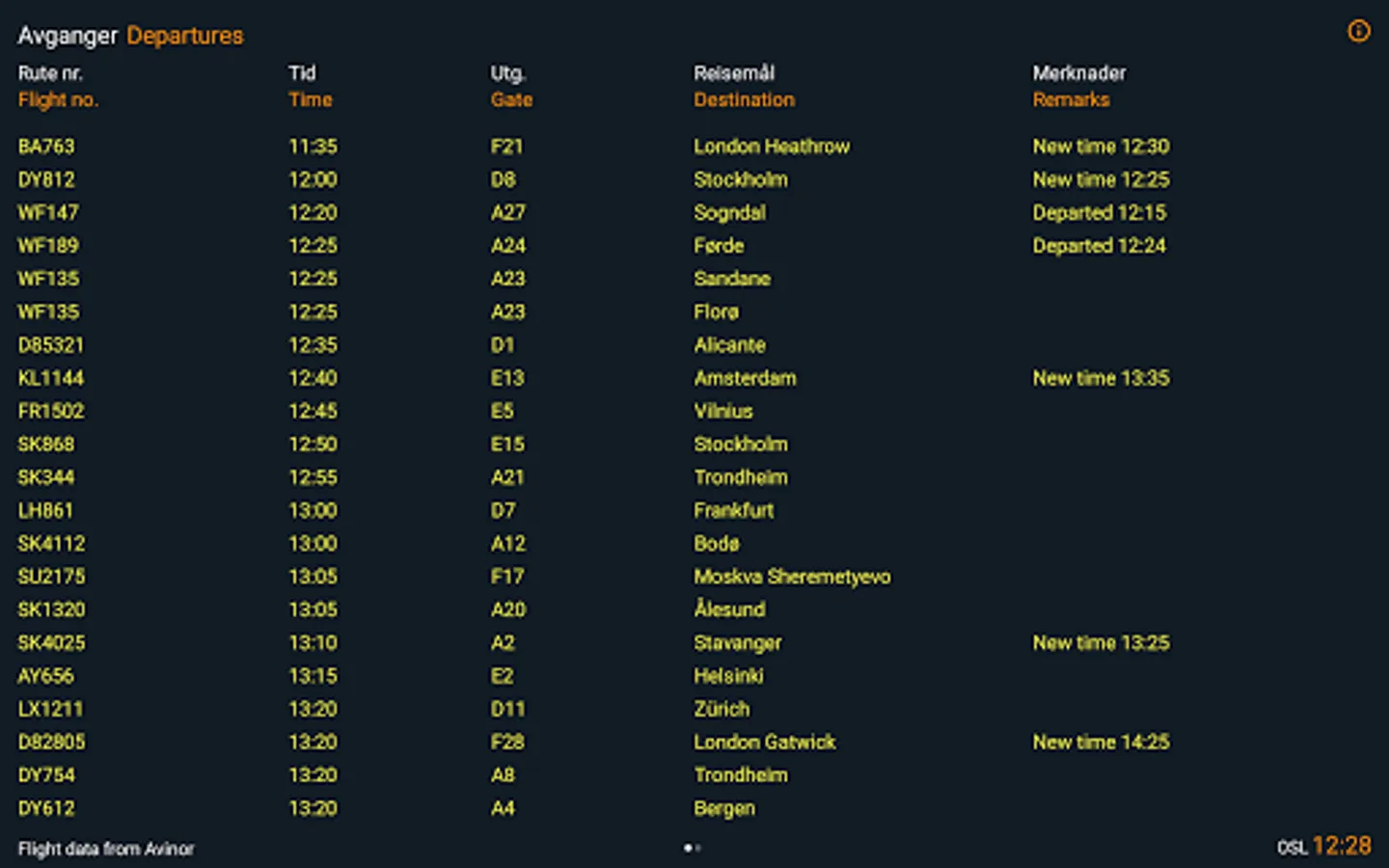Image resolution: width=1389 pixels, height=868 pixels.
Task: Select flight KL1144 flight number
Action: pyautogui.click(x=51, y=378)
